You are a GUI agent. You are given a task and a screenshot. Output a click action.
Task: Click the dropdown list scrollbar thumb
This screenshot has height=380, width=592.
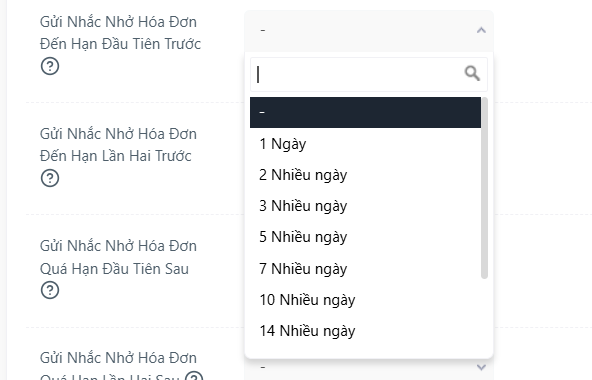pyautogui.click(x=484, y=188)
